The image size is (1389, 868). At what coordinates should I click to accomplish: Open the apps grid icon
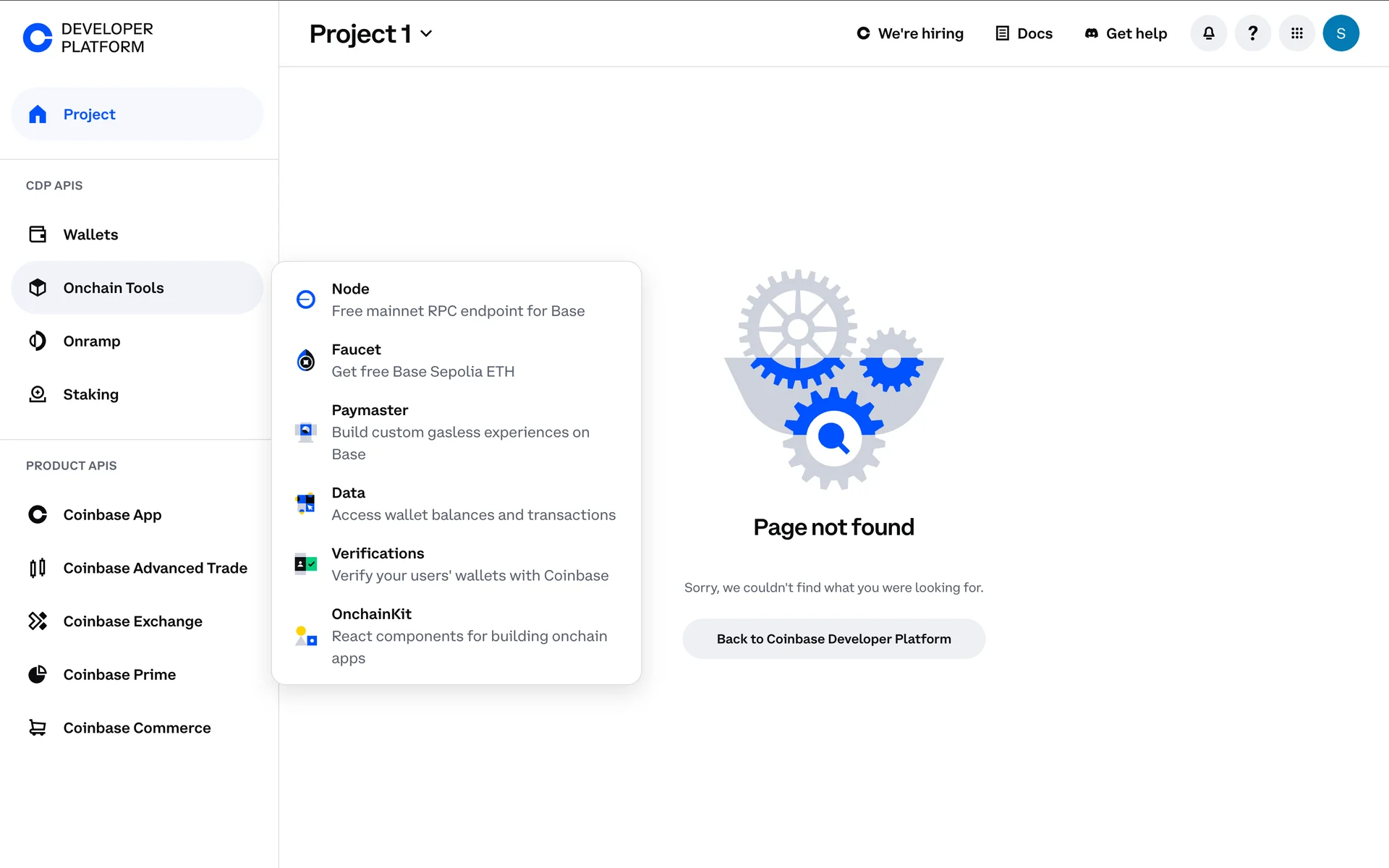pyautogui.click(x=1296, y=33)
